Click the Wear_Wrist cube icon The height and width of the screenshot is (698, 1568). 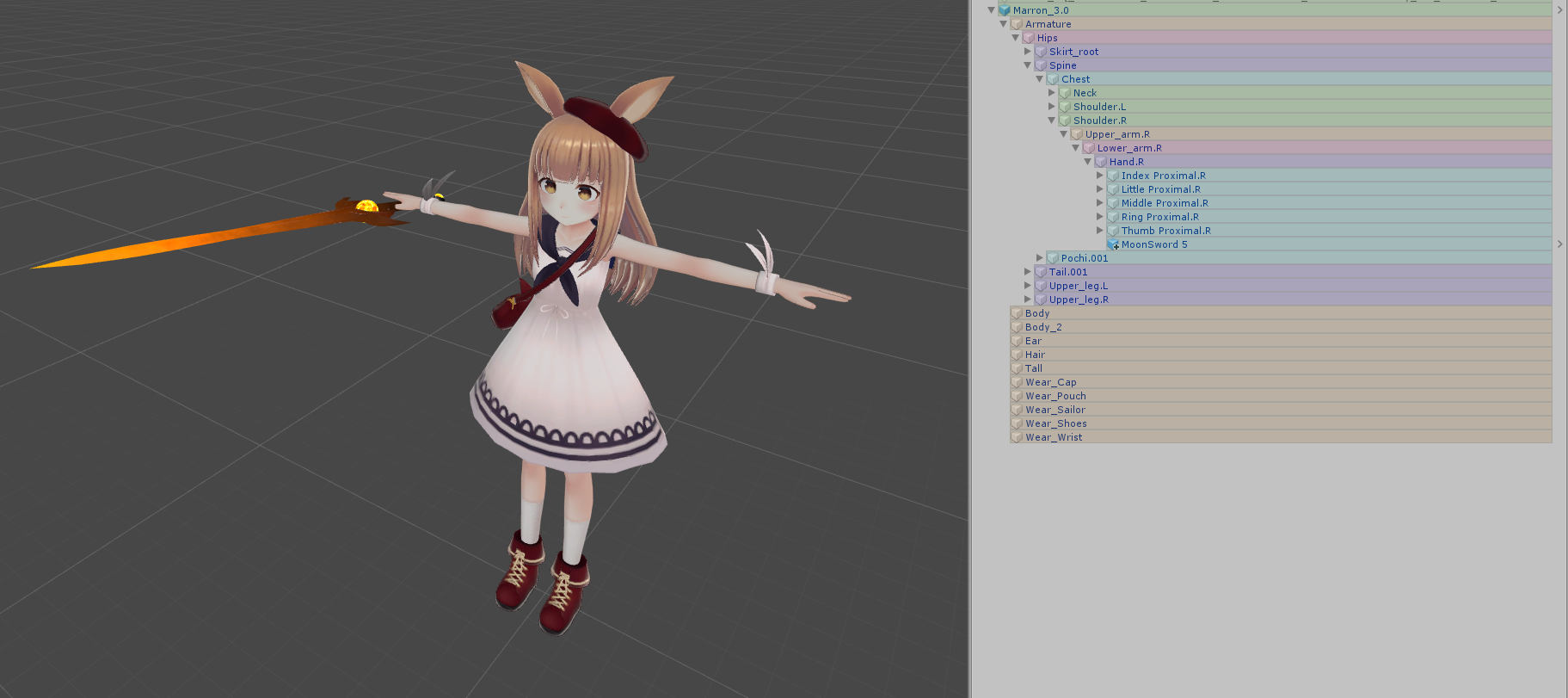pos(1017,437)
